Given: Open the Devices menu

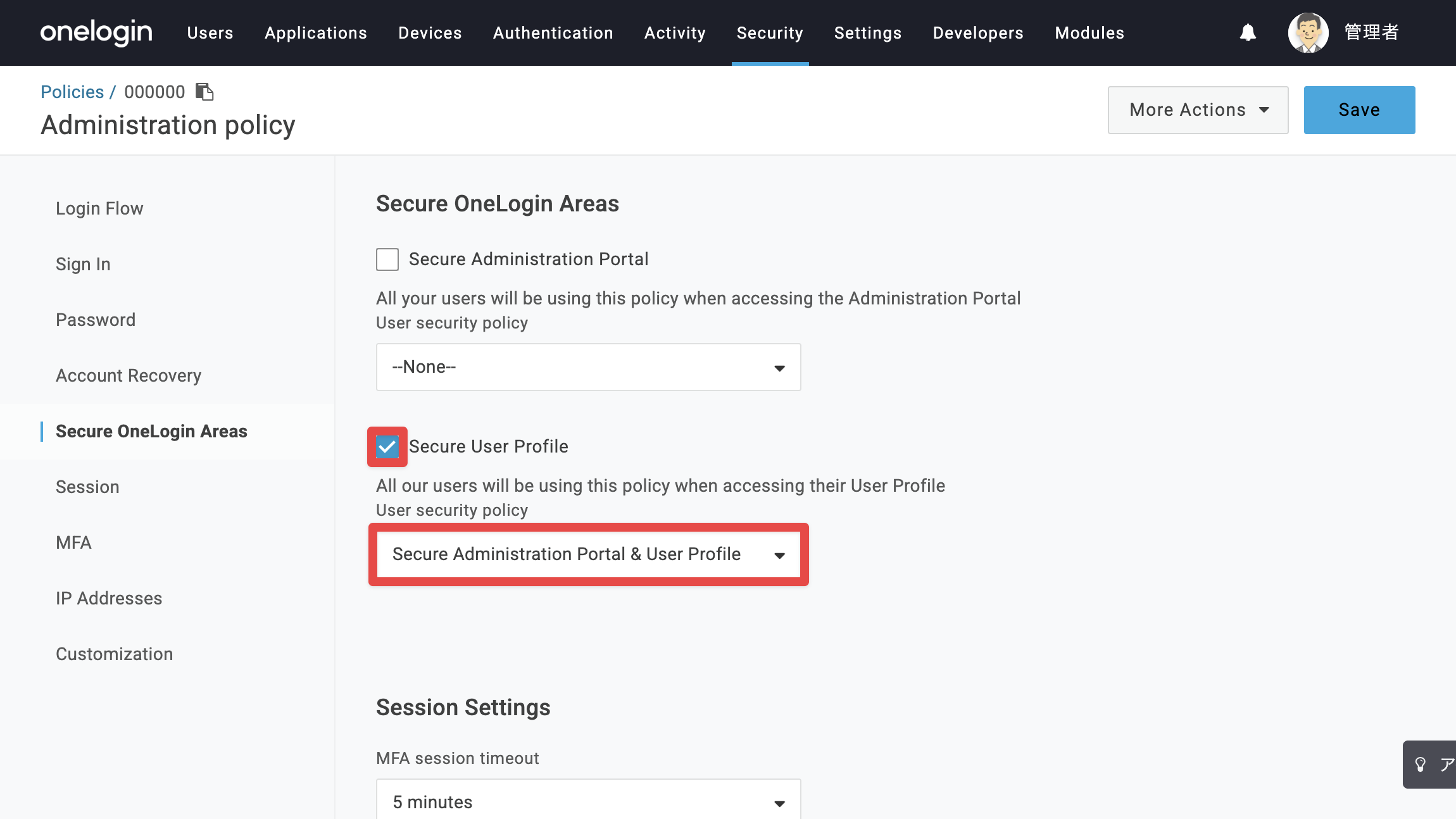Looking at the screenshot, I should click(430, 33).
